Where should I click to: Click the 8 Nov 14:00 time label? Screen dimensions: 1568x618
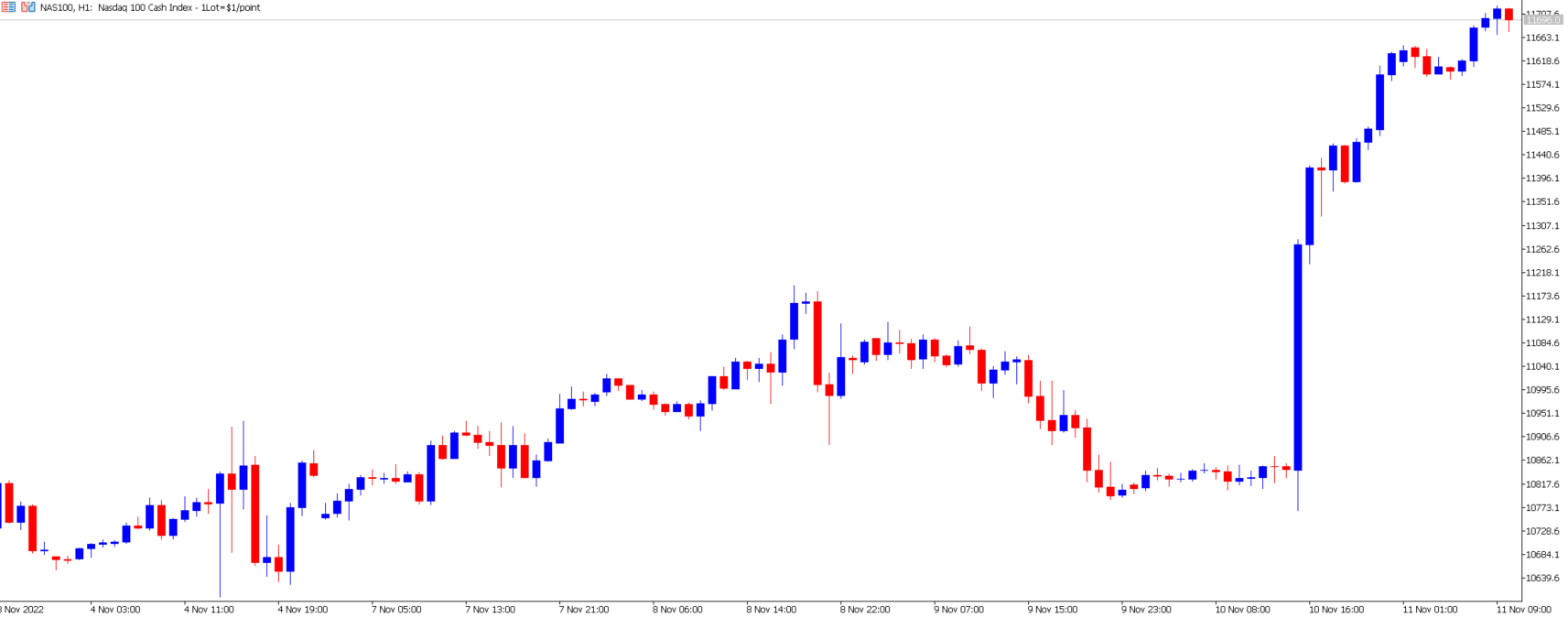pyautogui.click(x=771, y=610)
